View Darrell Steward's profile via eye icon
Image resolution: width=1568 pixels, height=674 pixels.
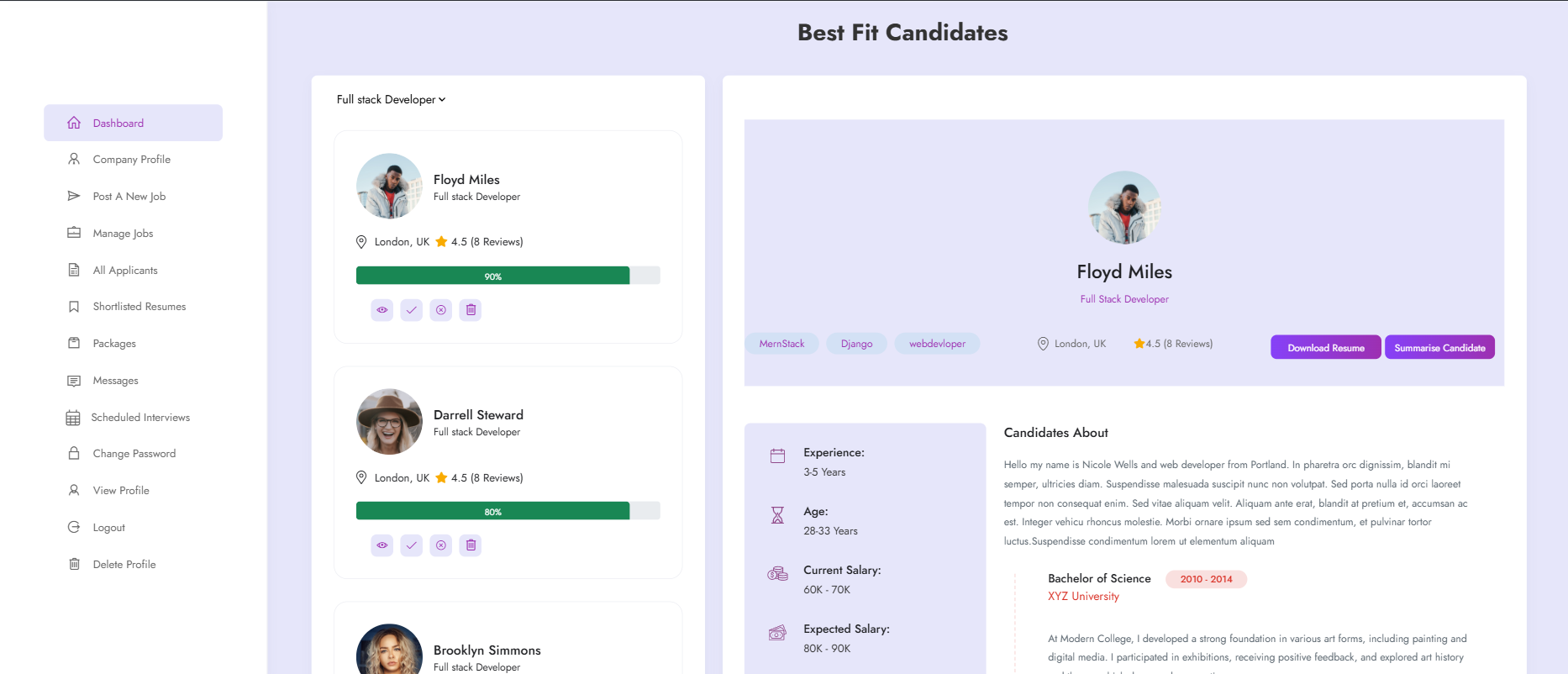point(382,545)
